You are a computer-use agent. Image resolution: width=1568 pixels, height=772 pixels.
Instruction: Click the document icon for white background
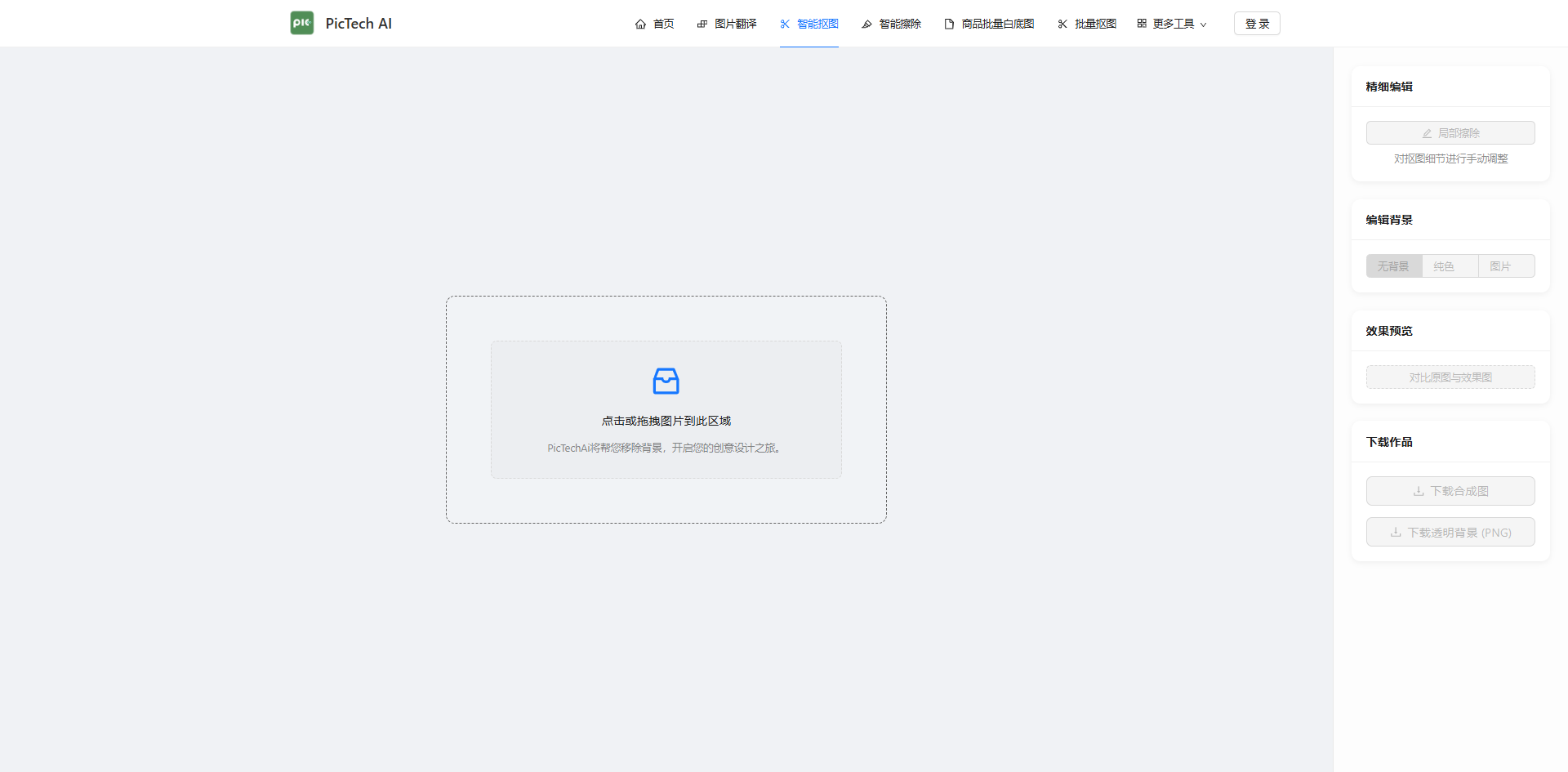click(x=949, y=25)
